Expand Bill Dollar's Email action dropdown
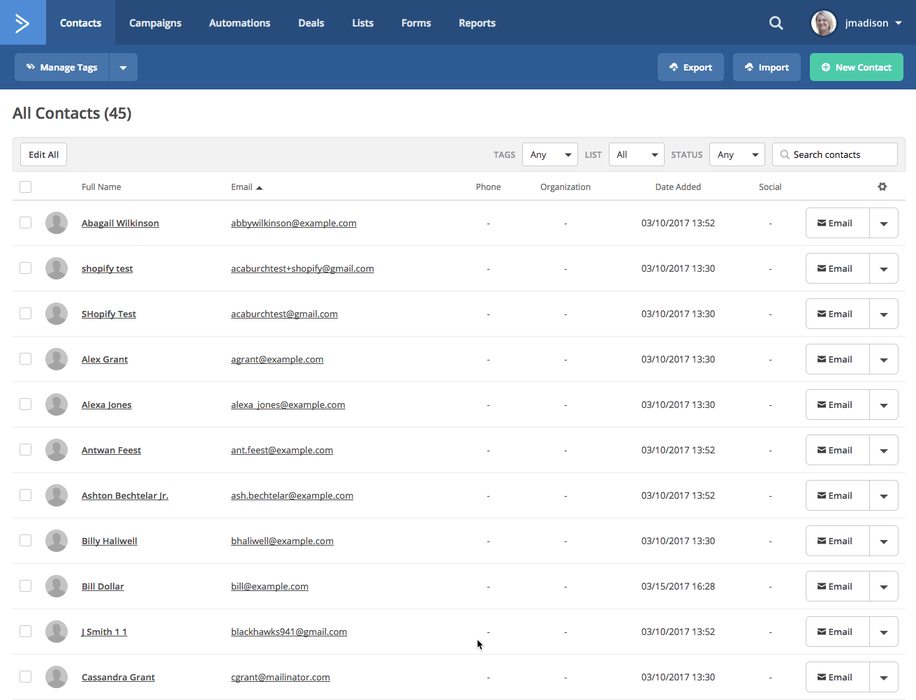The width and height of the screenshot is (916, 700). point(884,587)
